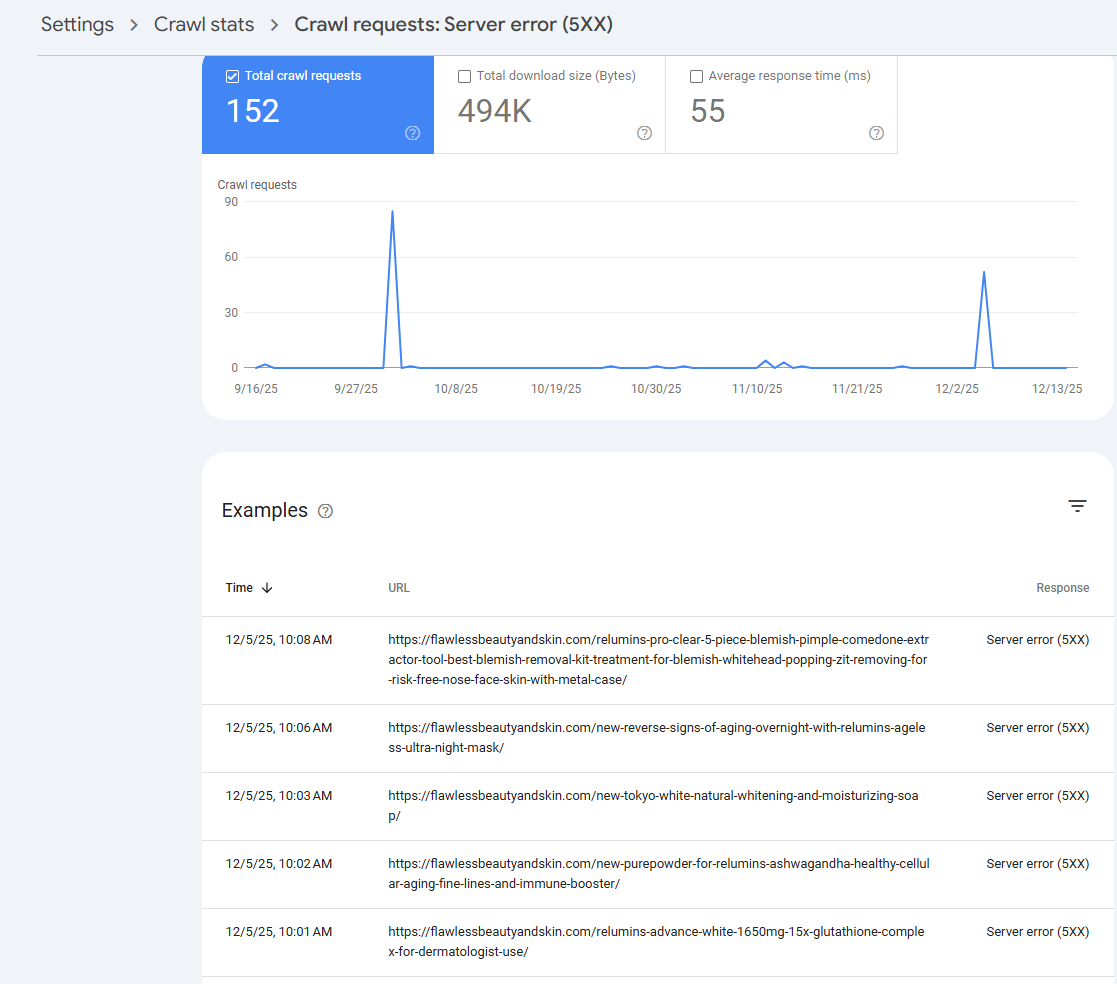1117x984 pixels.
Task: Sort table by Time column header
Action: point(239,588)
